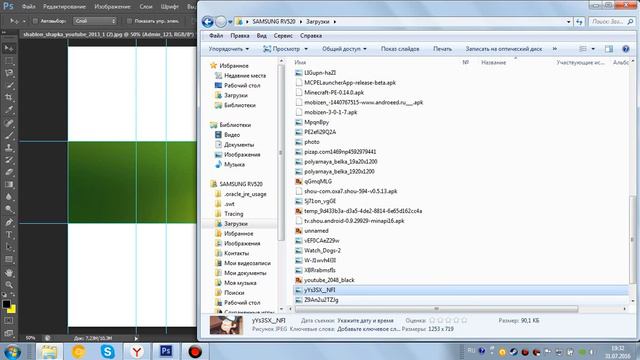Select the Rectangular Marquee tool
Screen dimensions: 640x360
pyautogui.click(x=9, y=61)
